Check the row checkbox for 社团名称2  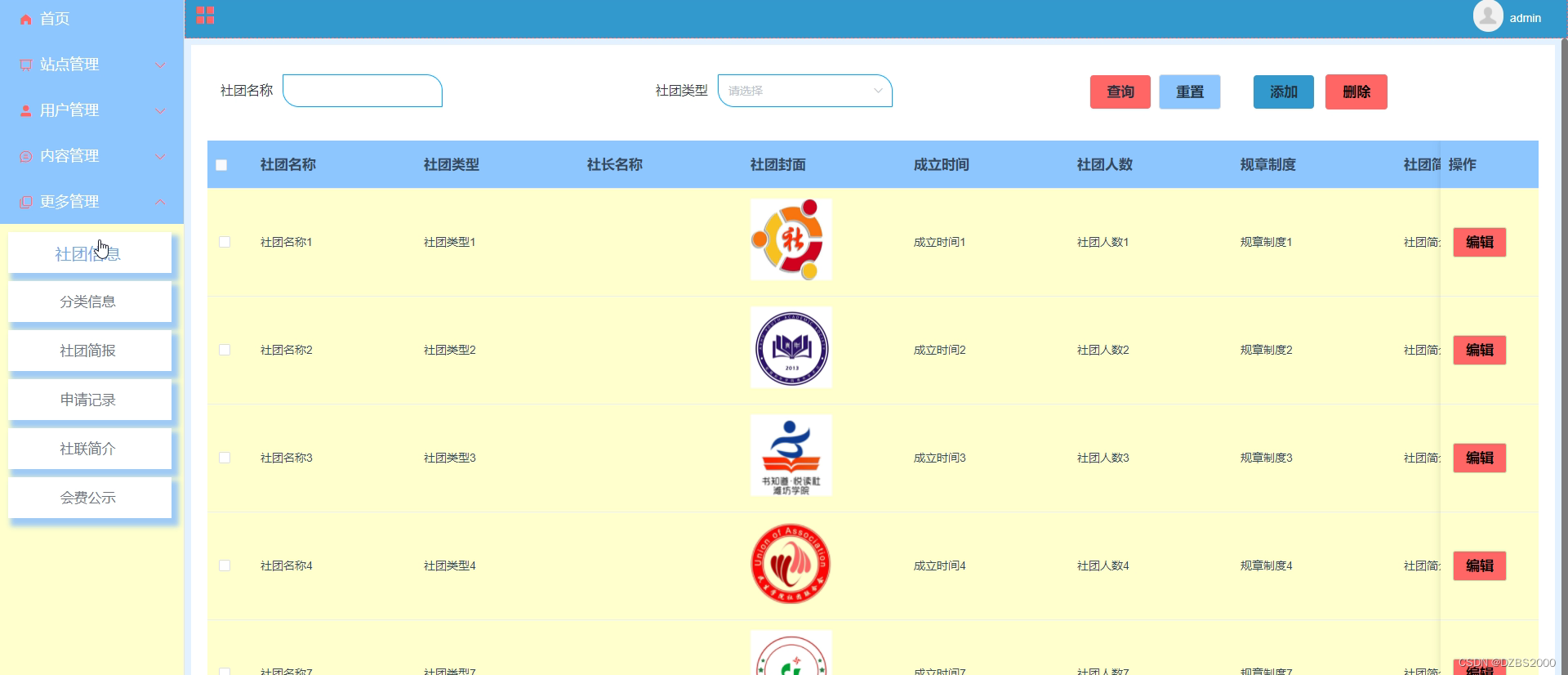[225, 350]
